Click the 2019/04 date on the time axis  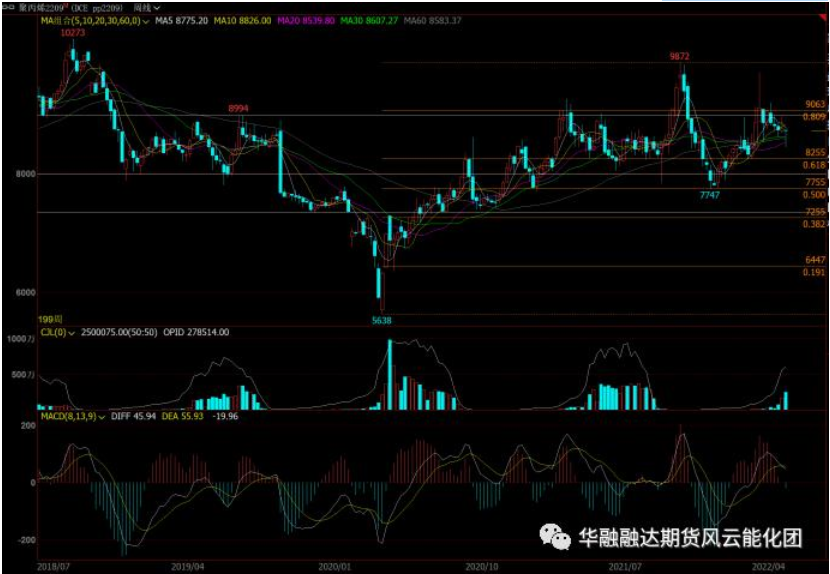[188, 567]
